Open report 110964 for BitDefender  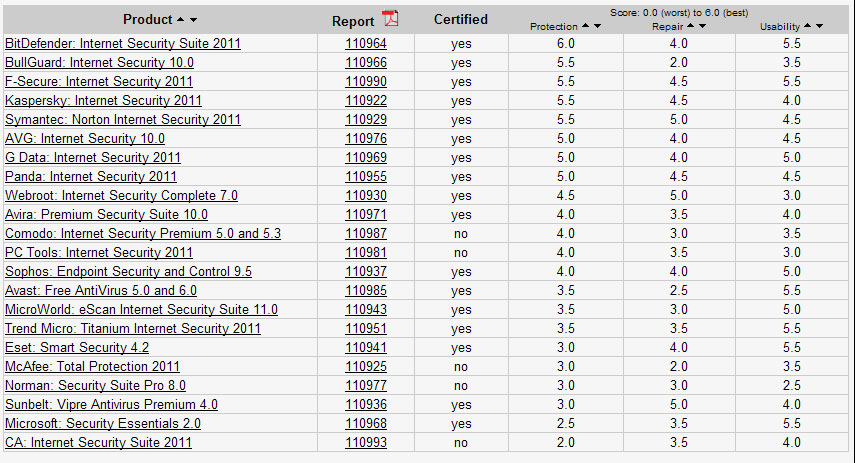click(x=366, y=44)
